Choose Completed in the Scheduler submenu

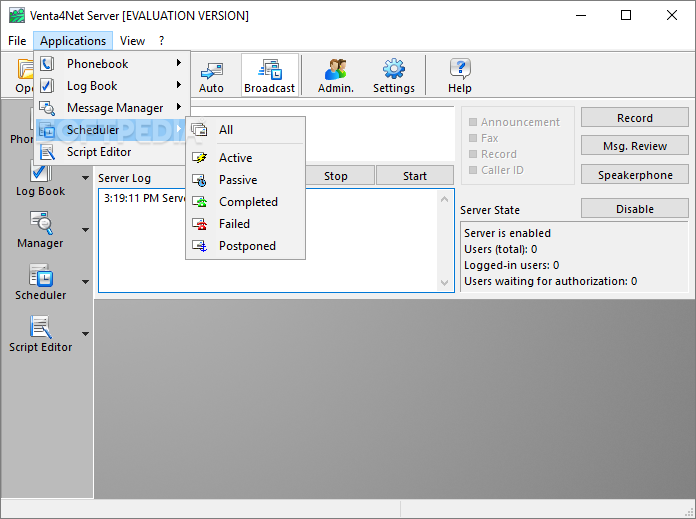click(246, 202)
